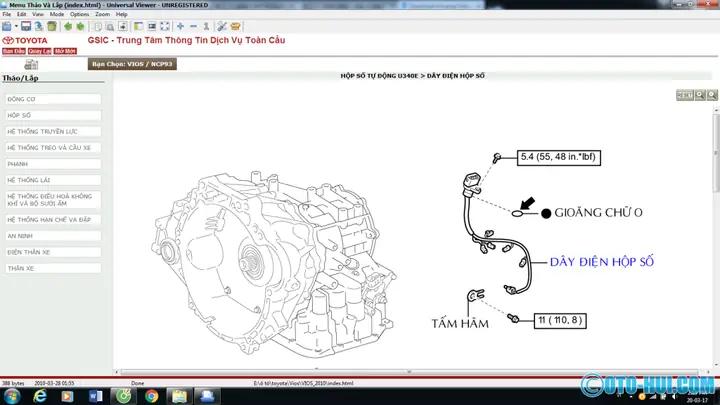Open the file explorer folder on the taskbar
This screenshot has height=405, width=720.
click(x=179, y=396)
